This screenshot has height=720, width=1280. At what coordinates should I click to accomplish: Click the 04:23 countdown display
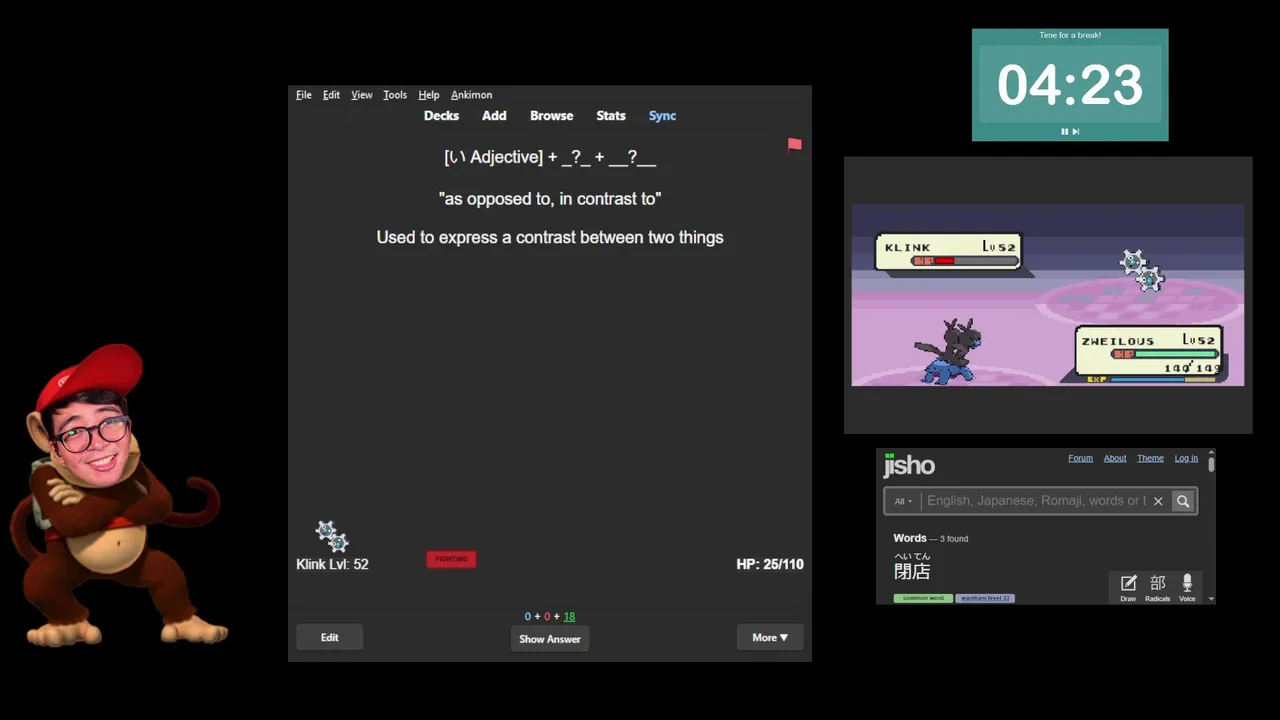(1070, 85)
